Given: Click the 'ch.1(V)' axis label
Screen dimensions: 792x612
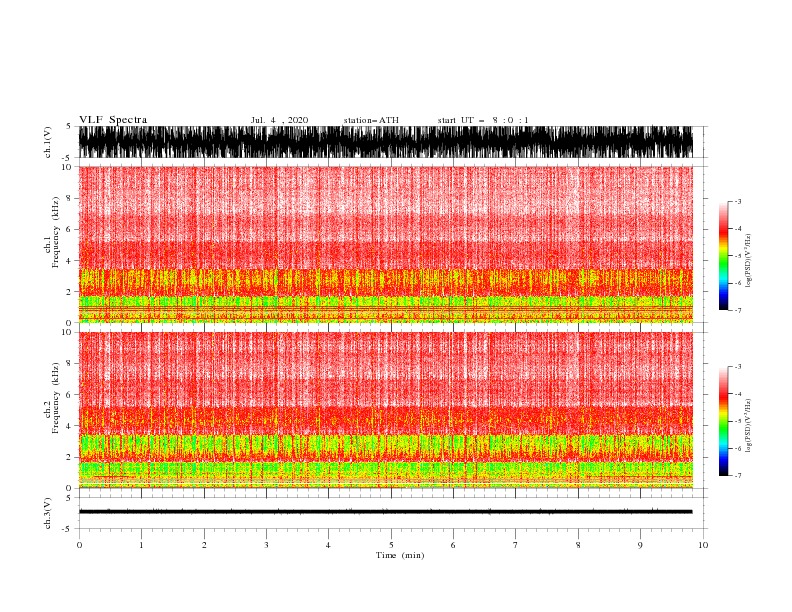Looking at the screenshot, I should click(x=48, y=142).
